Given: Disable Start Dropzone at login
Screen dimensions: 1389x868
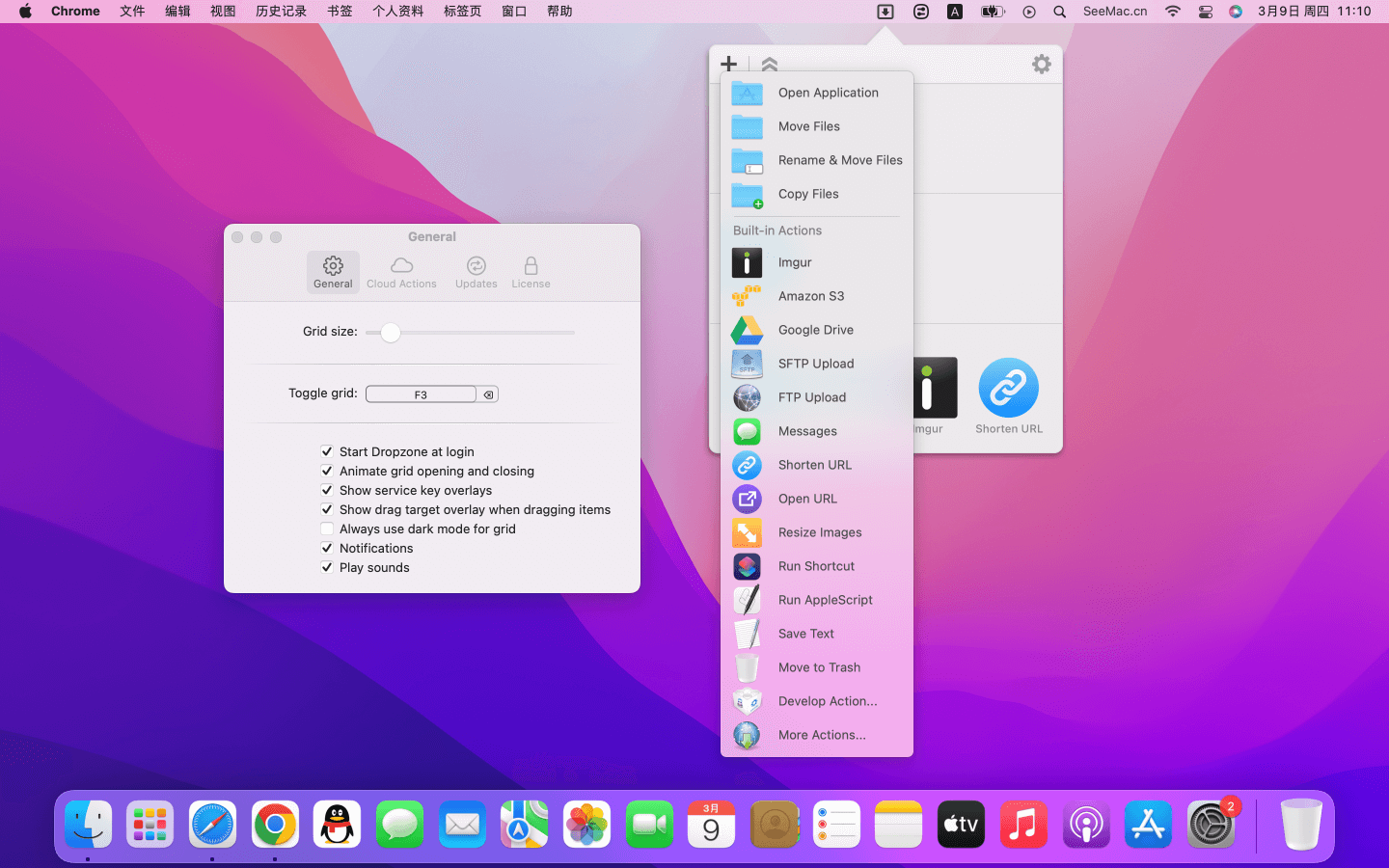Looking at the screenshot, I should 327,451.
